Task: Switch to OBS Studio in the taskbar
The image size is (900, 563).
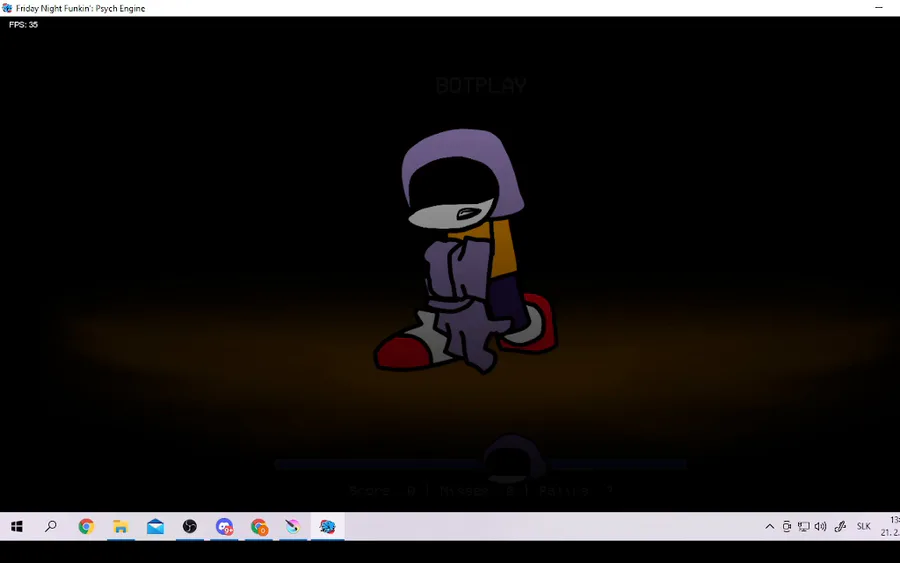Action: (x=189, y=526)
